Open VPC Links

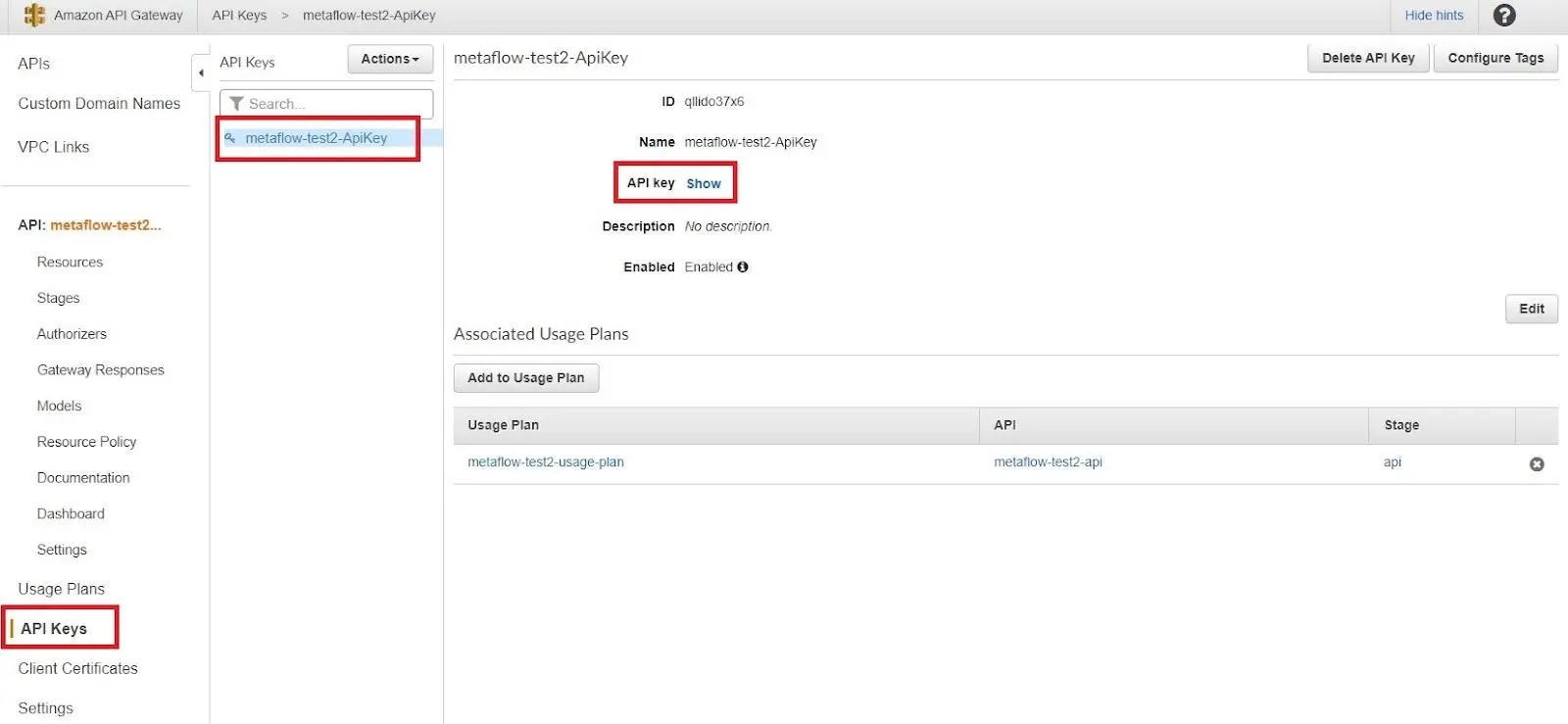click(54, 147)
